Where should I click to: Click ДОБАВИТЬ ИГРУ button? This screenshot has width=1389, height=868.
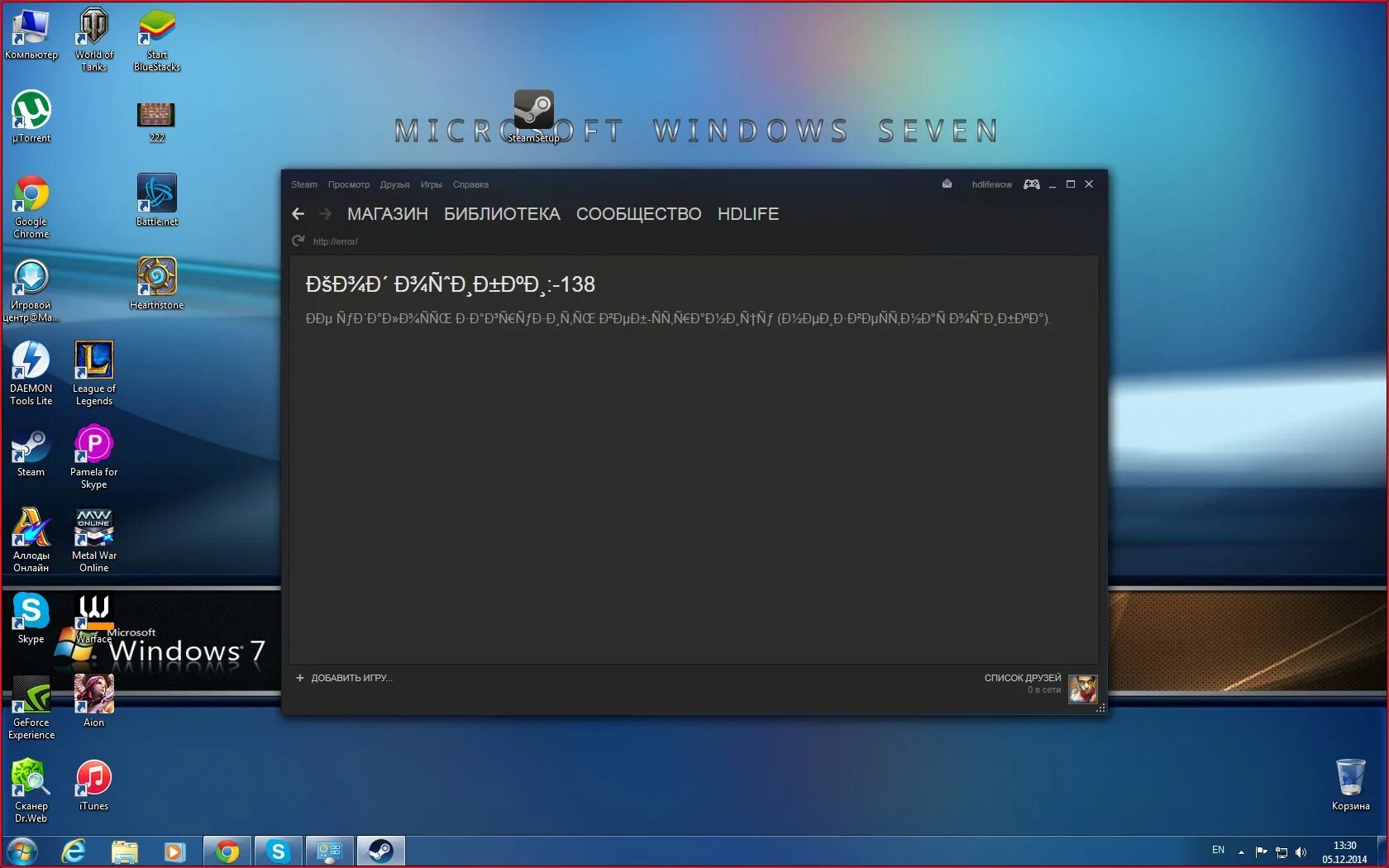[344, 678]
